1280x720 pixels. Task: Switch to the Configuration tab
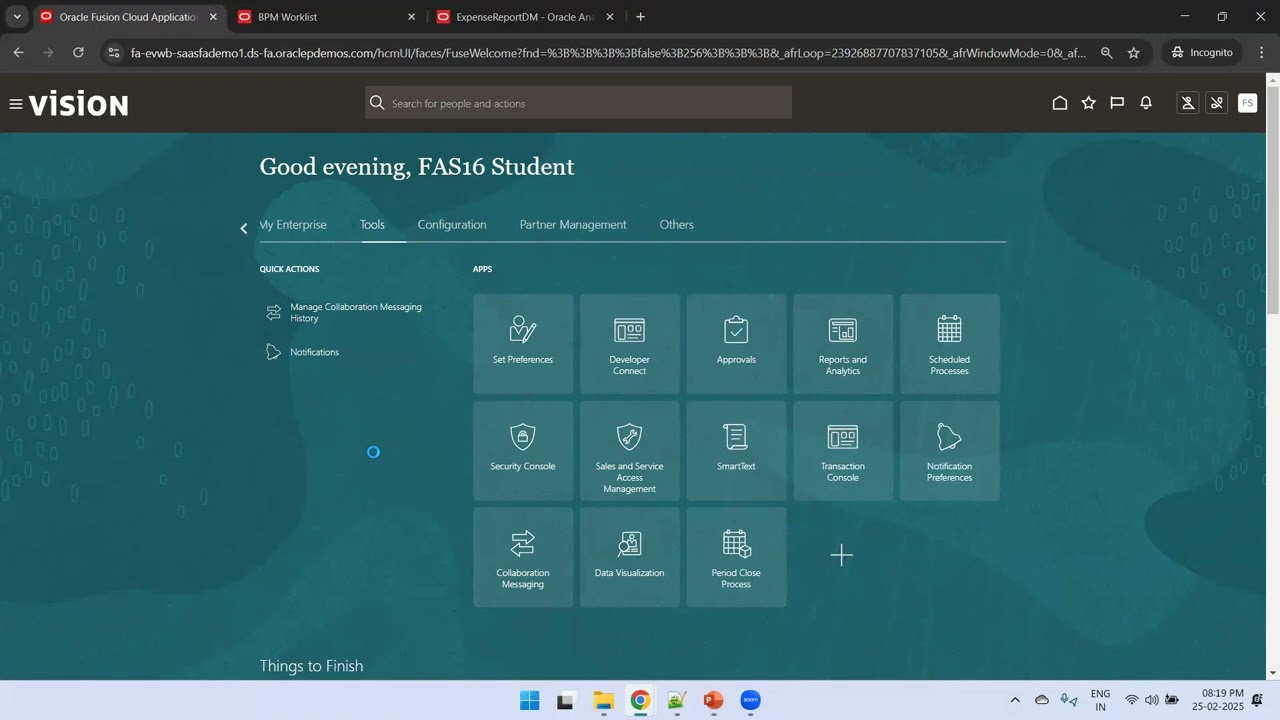point(452,225)
